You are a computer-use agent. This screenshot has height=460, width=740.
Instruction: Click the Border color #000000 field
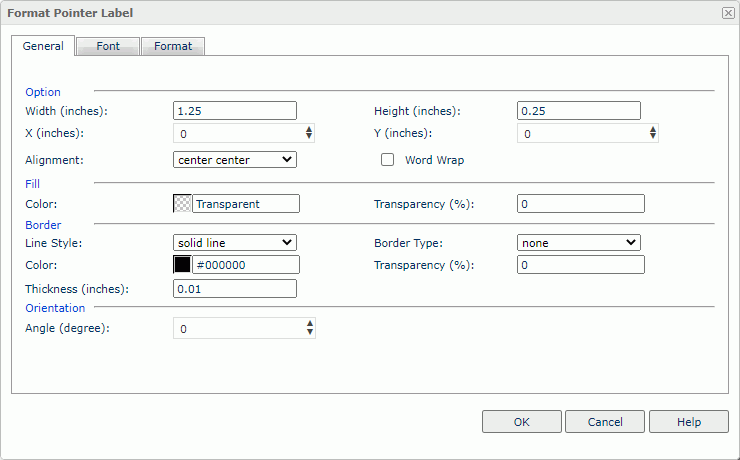[246, 265]
